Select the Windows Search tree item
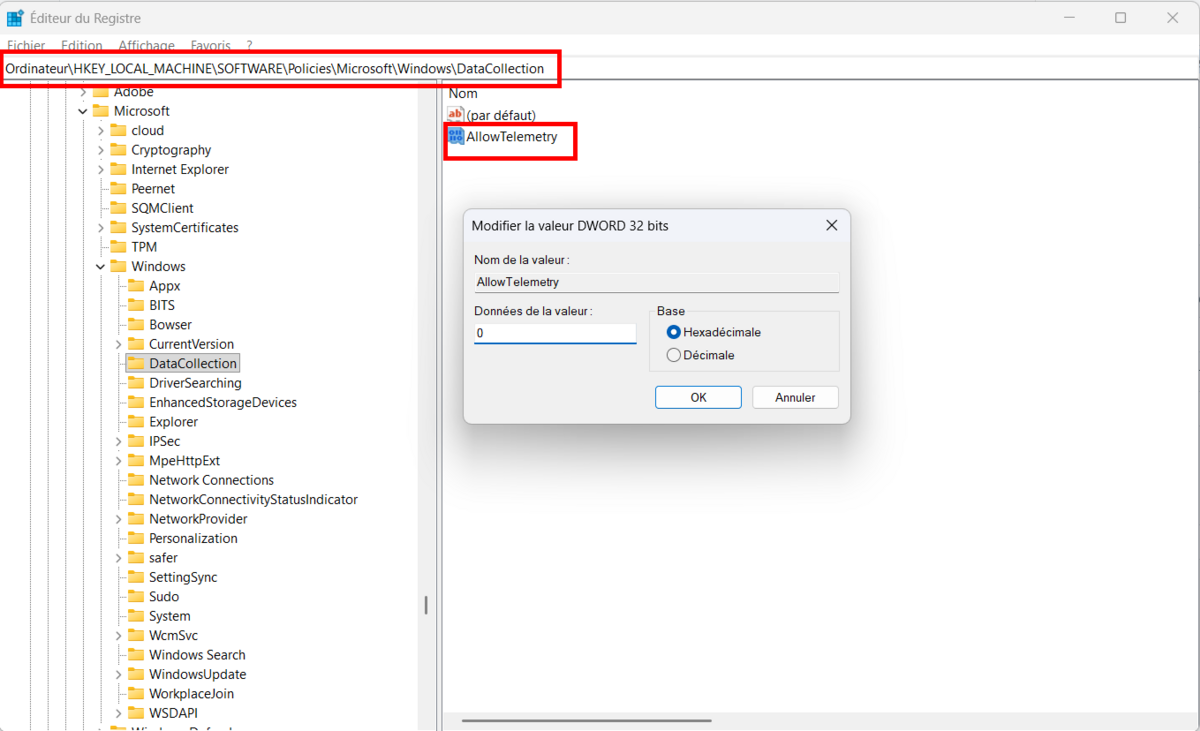1200x731 pixels. [197, 655]
